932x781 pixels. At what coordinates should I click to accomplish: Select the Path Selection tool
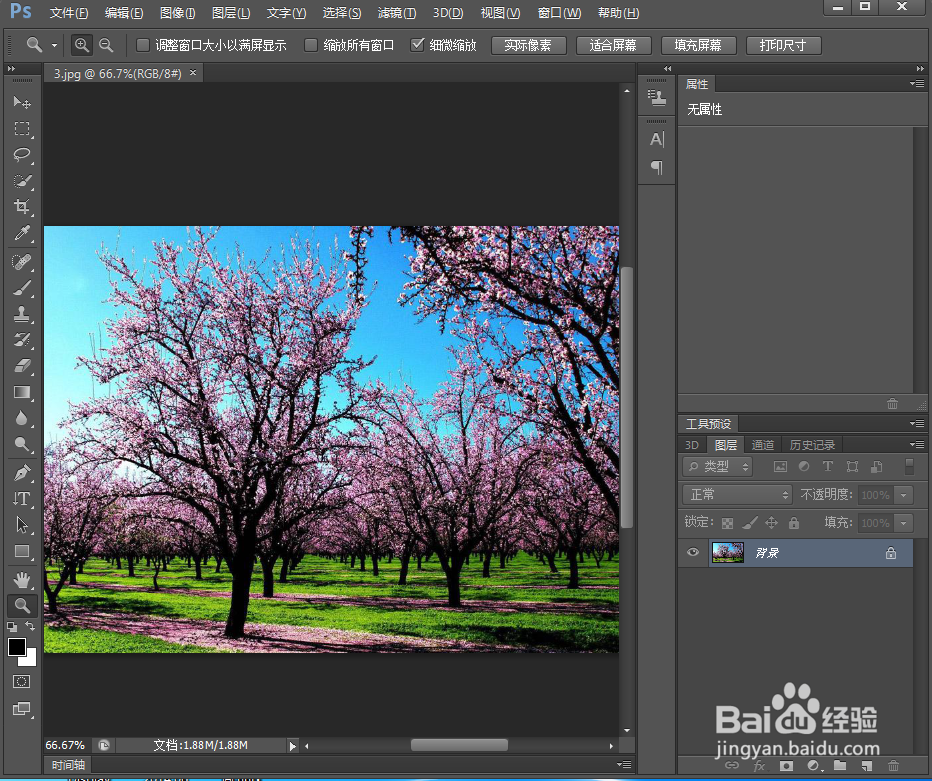[22, 525]
